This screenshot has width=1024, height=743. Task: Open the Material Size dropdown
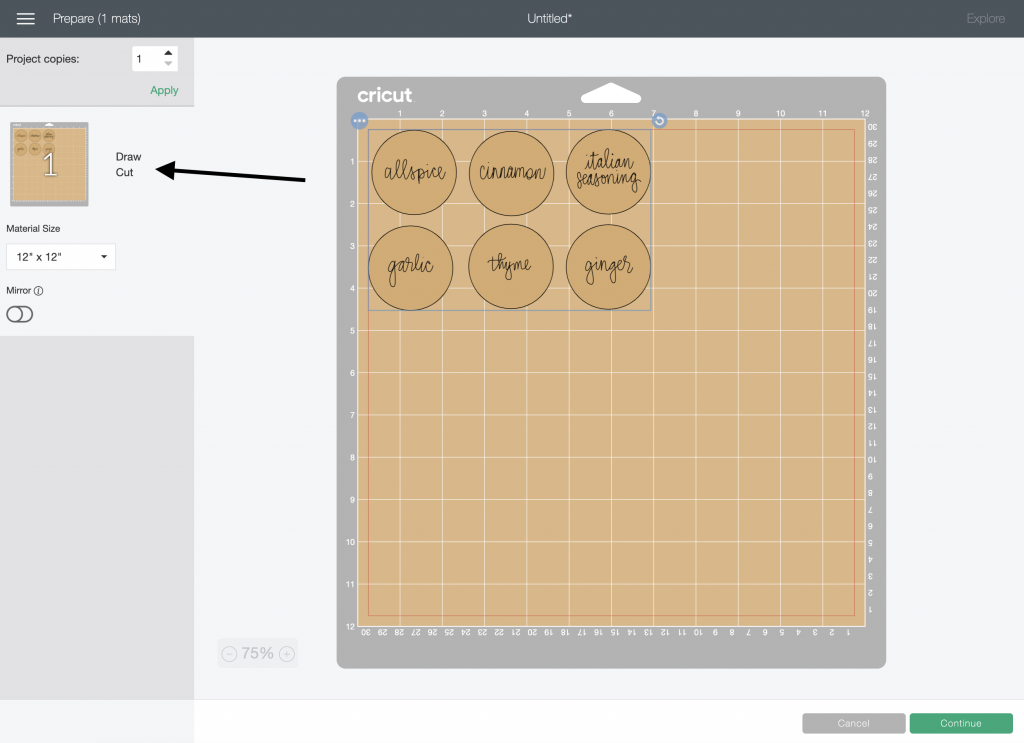pos(61,257)
